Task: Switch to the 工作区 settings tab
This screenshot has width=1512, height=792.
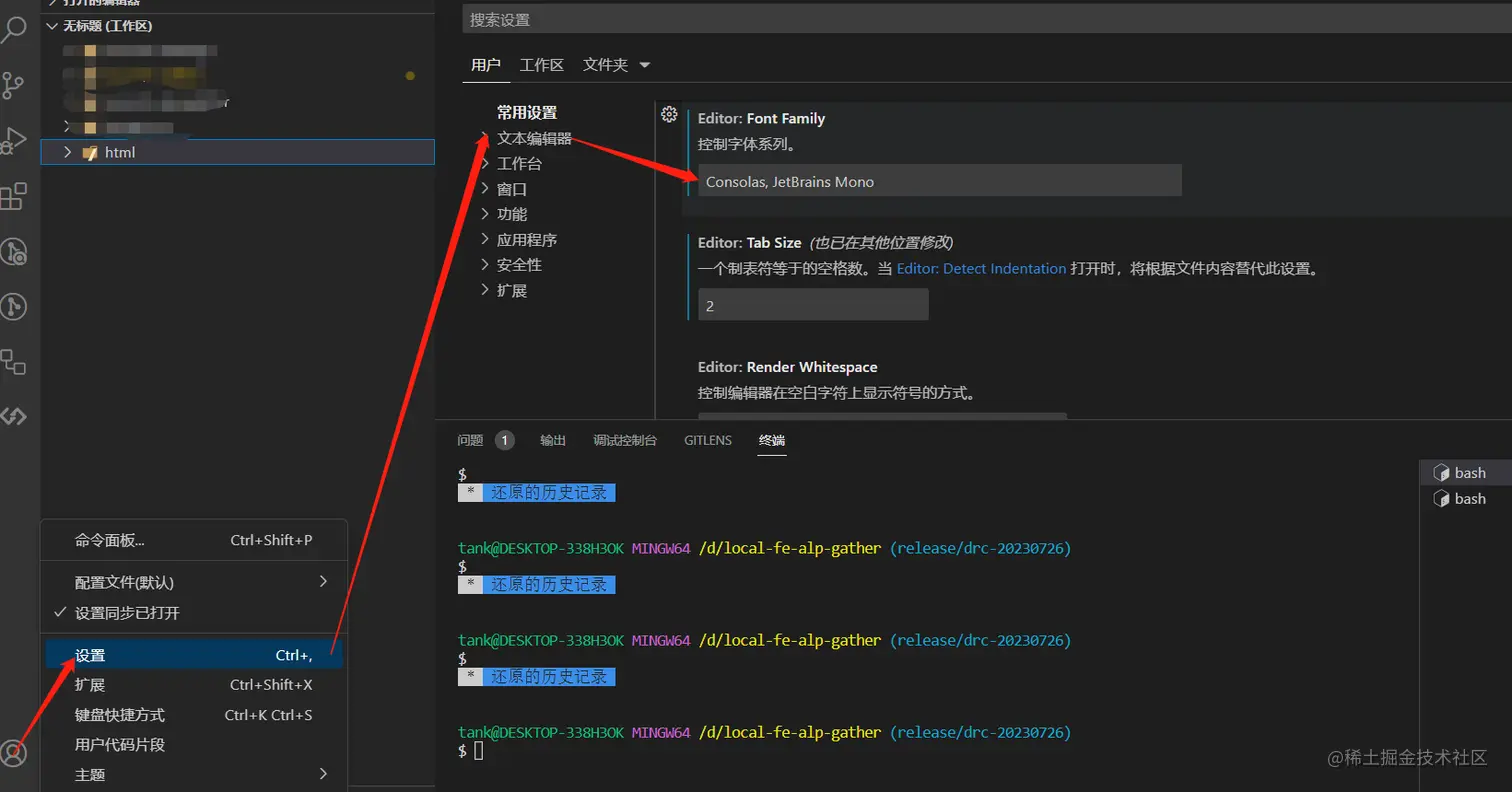Action: coord(542,65)
